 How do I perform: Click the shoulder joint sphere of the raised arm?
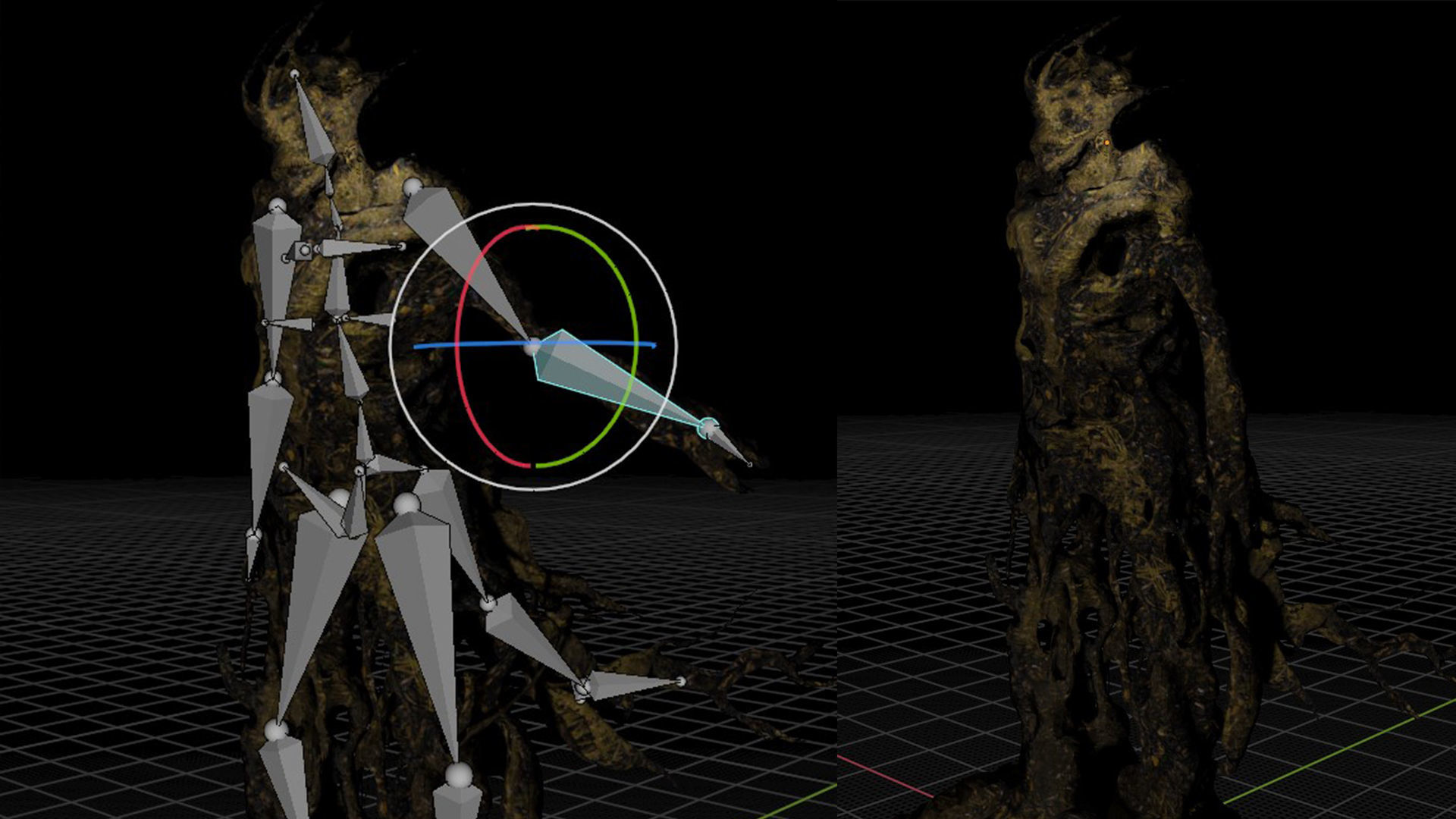click(x=412, y=187)
